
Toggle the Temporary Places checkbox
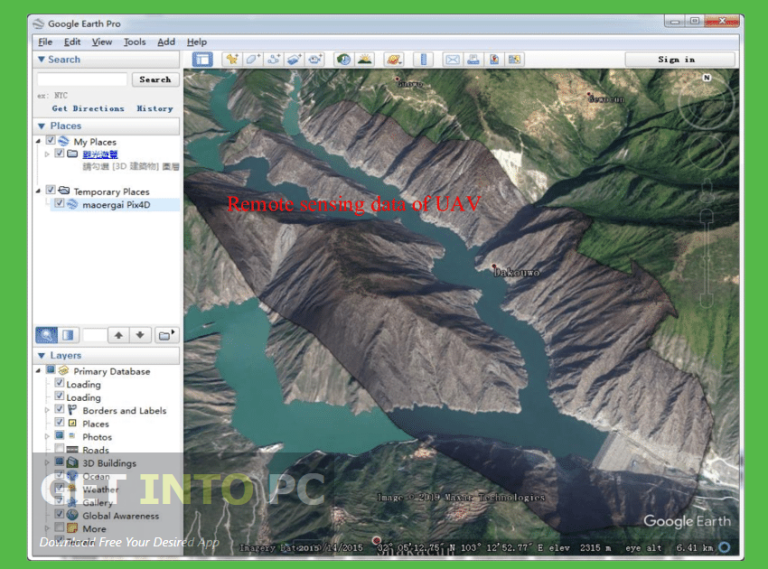click(x=50, y=190)
